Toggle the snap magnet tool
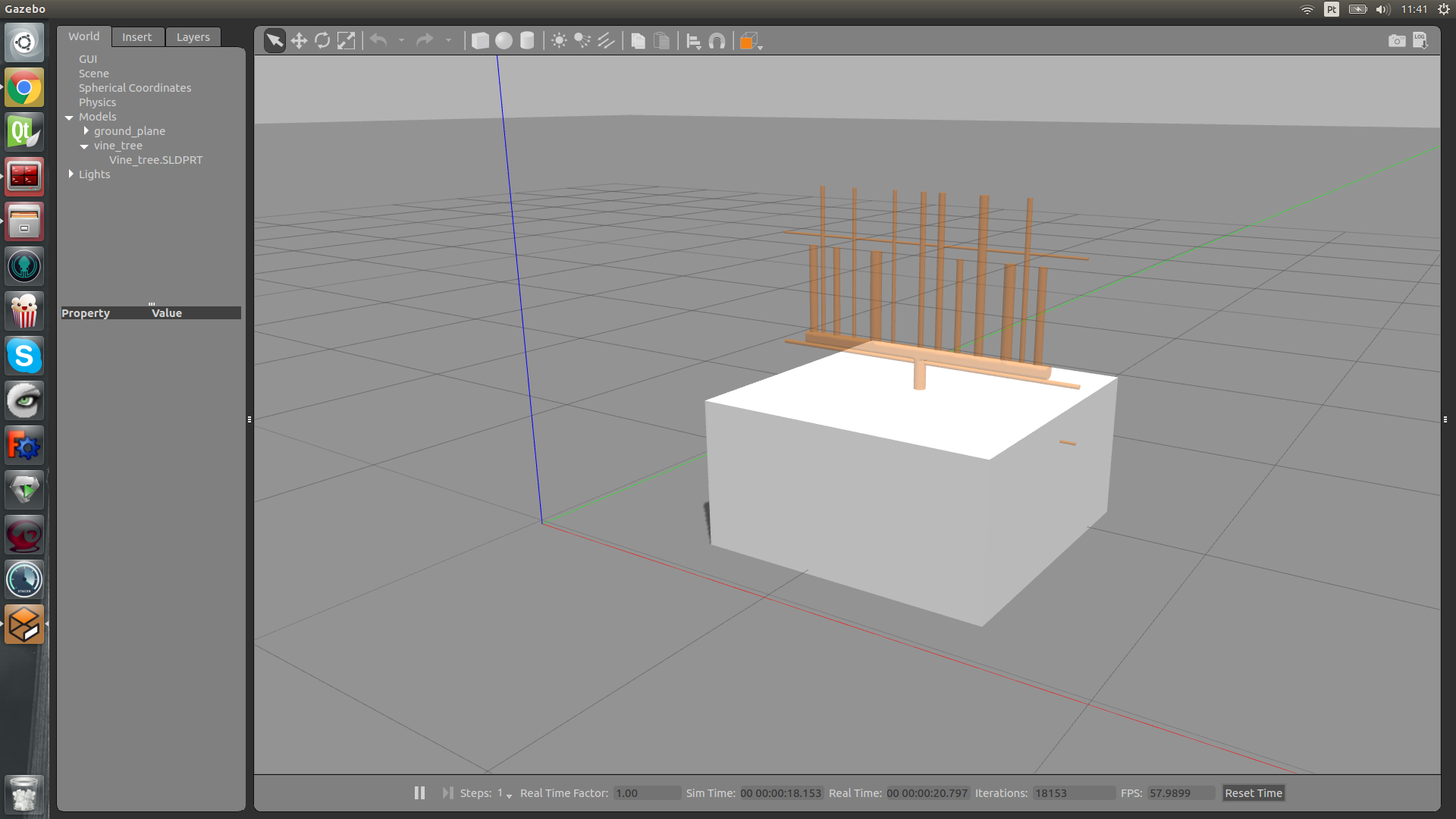 [717, 41]
